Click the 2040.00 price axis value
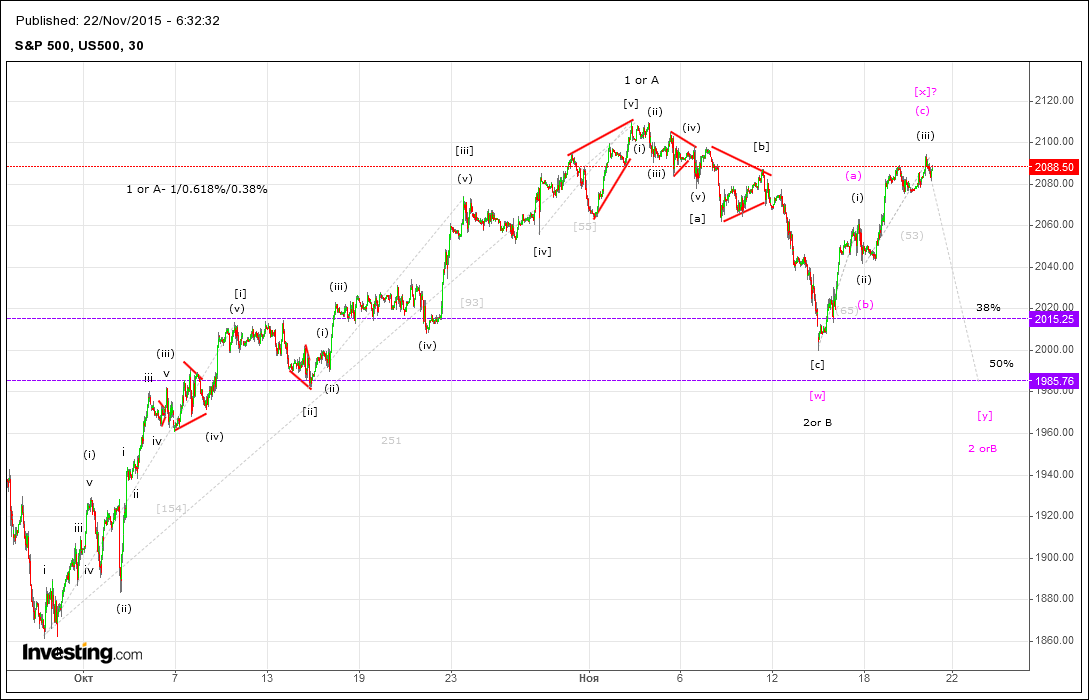The image size is (1089, 700). (1055, 267)
